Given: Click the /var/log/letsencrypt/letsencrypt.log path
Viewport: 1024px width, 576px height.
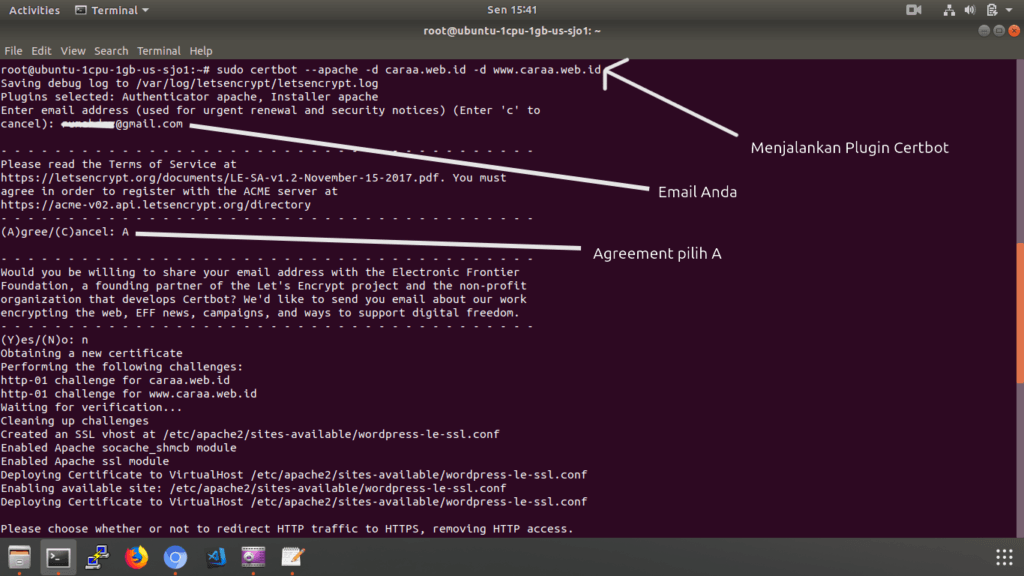Looking at the screenshot, I should [257, 83].
